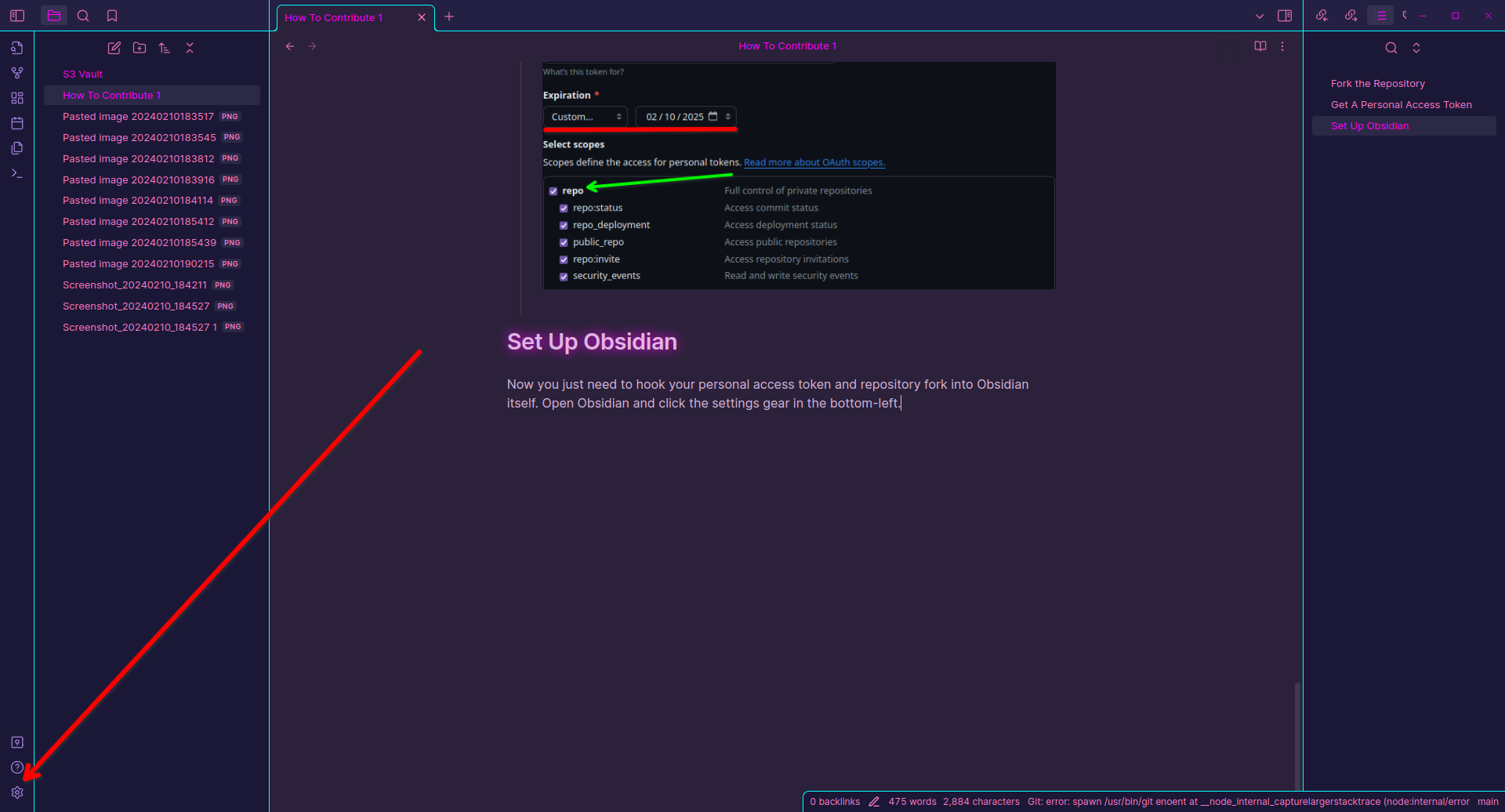Open the canvas ribbon icon
This screenshot has height=812, width=1505.
pyautogui.click(x=17, y=98)
